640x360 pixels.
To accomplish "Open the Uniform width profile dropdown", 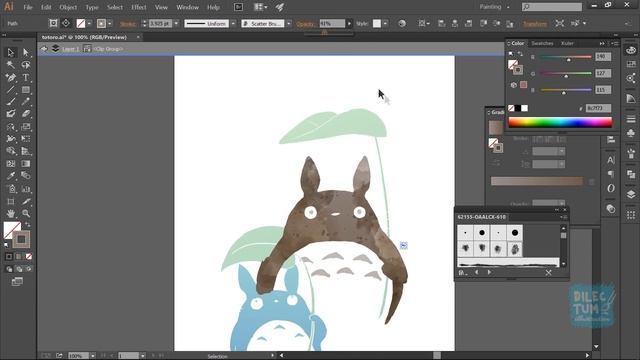I will click(233, 24).
